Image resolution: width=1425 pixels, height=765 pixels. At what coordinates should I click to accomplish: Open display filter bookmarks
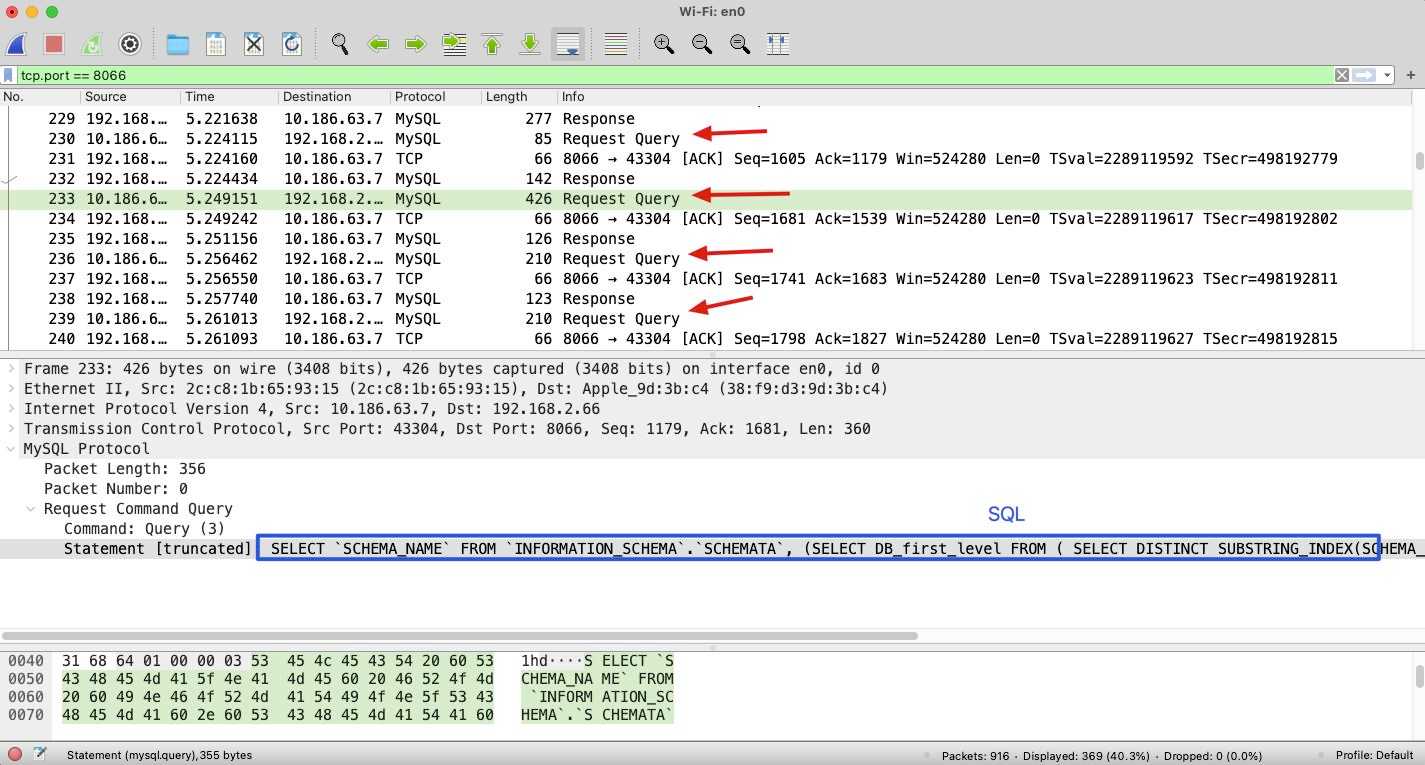pyautogui.click(x=9, y=75)
